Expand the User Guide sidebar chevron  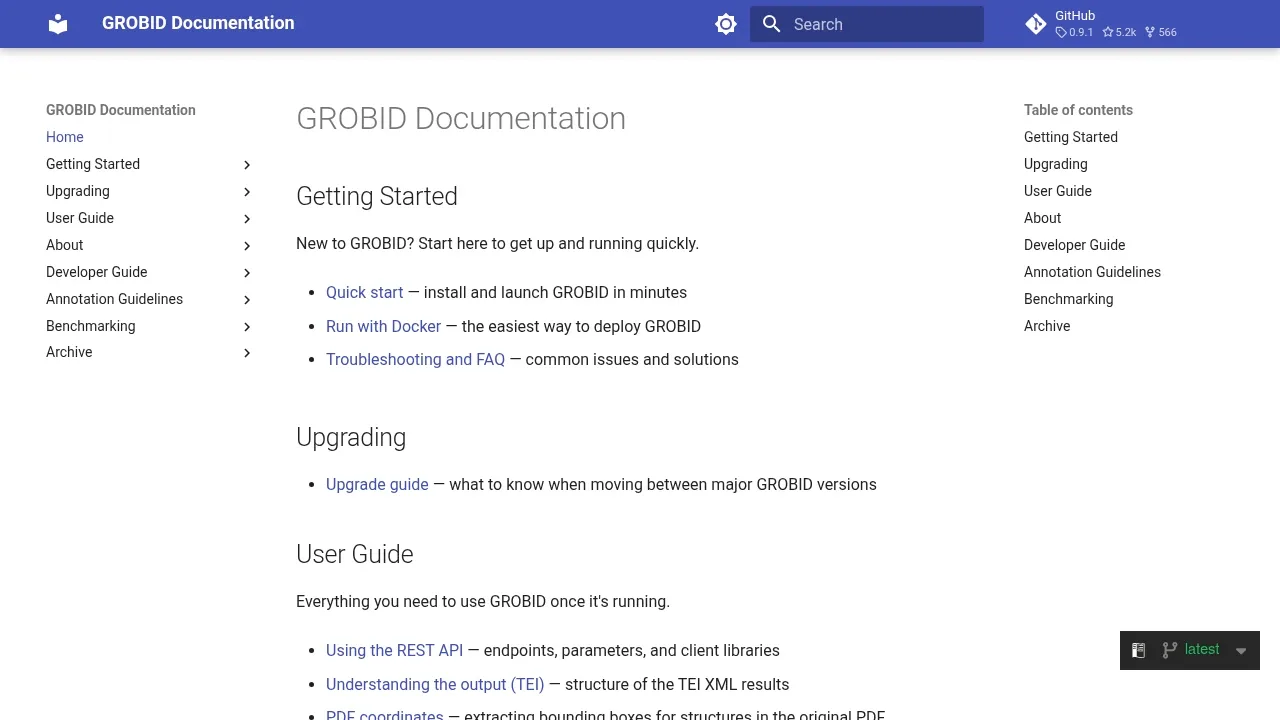[247, 219]
